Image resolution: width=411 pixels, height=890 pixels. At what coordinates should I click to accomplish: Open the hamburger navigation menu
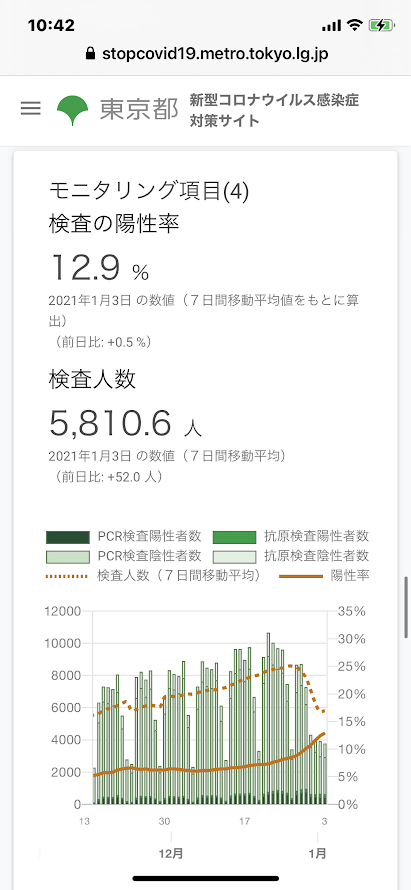(31, 108)
